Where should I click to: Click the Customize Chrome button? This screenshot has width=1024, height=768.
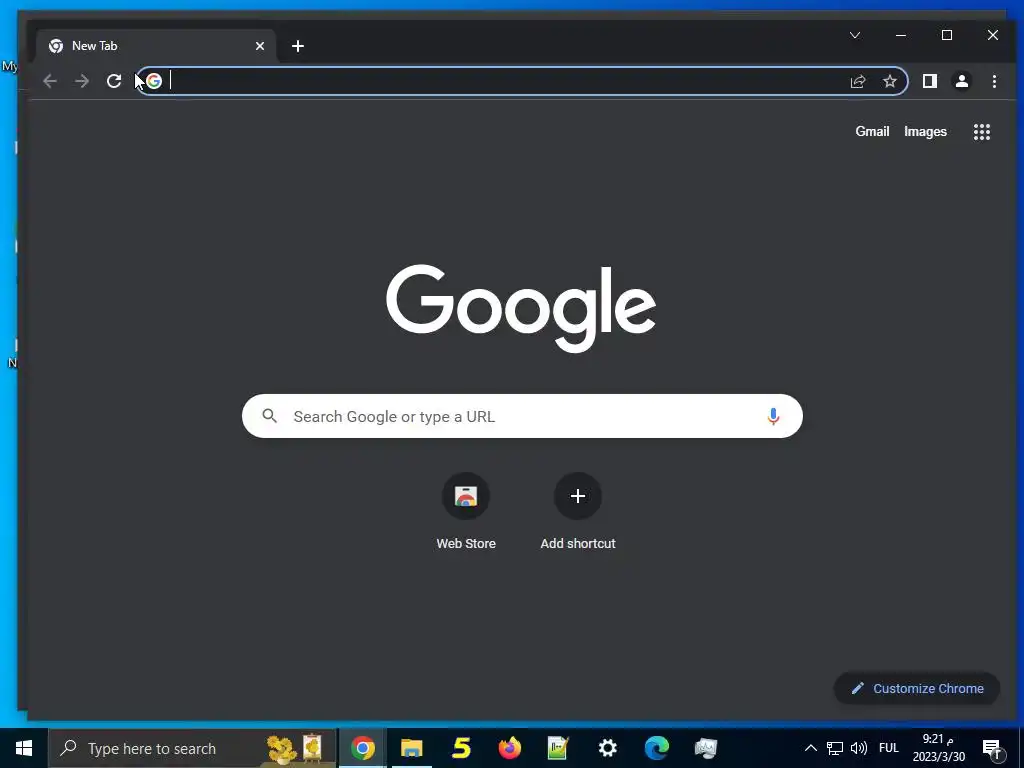coord(917,688)
